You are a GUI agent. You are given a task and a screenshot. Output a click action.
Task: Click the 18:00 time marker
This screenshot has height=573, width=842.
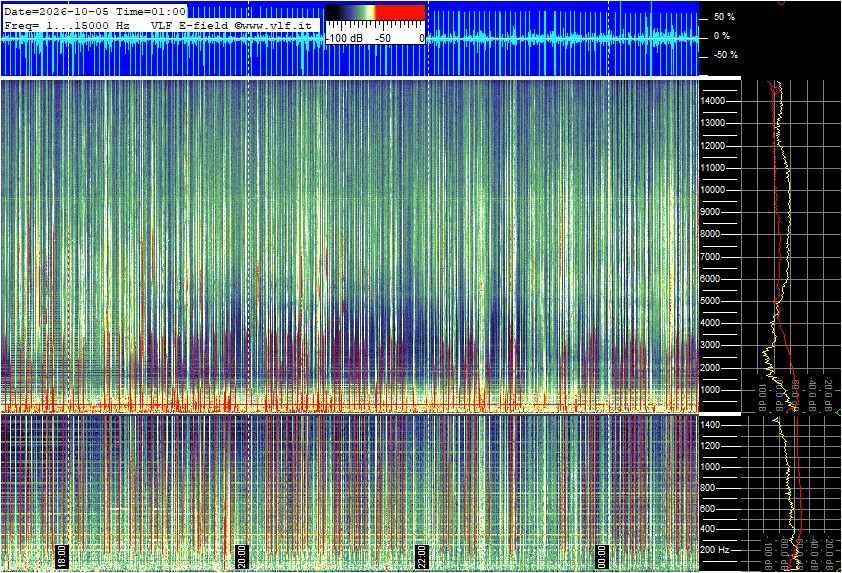pyautogui.click(x=62, y=556)
